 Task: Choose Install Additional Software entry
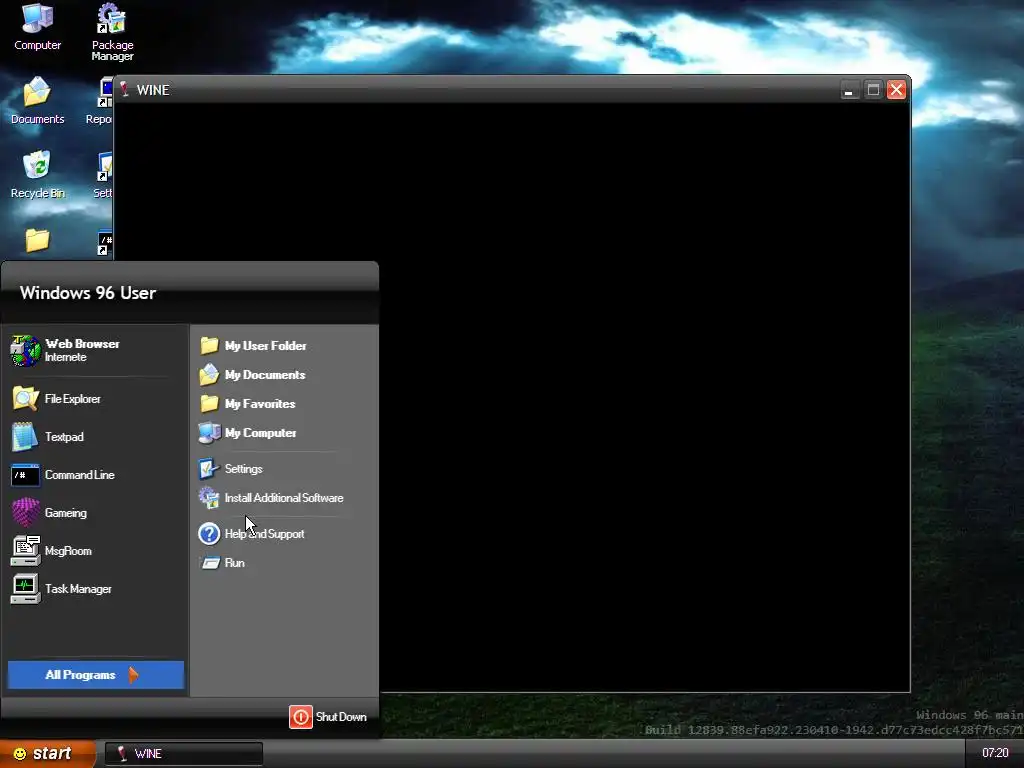coord(284,498)
